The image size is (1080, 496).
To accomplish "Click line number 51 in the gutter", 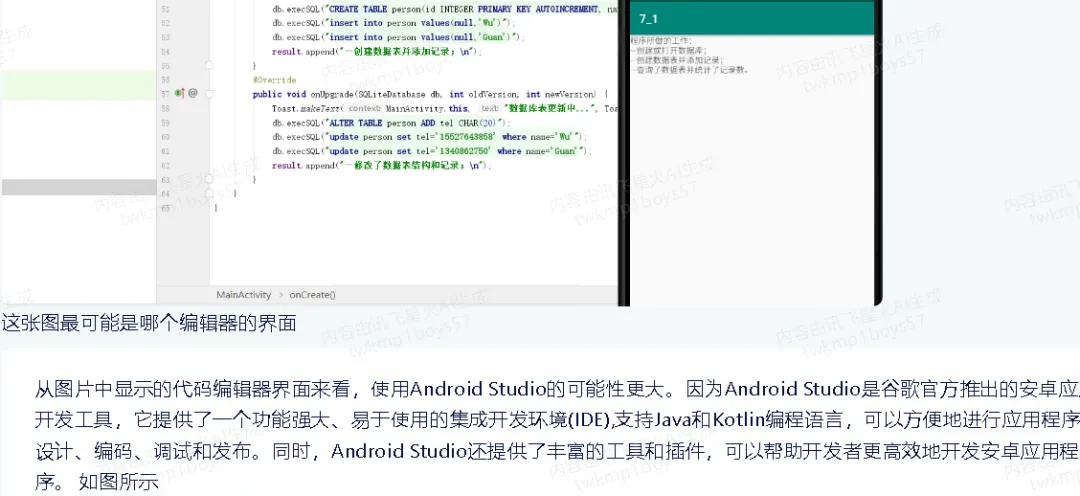I will point(165,8).
